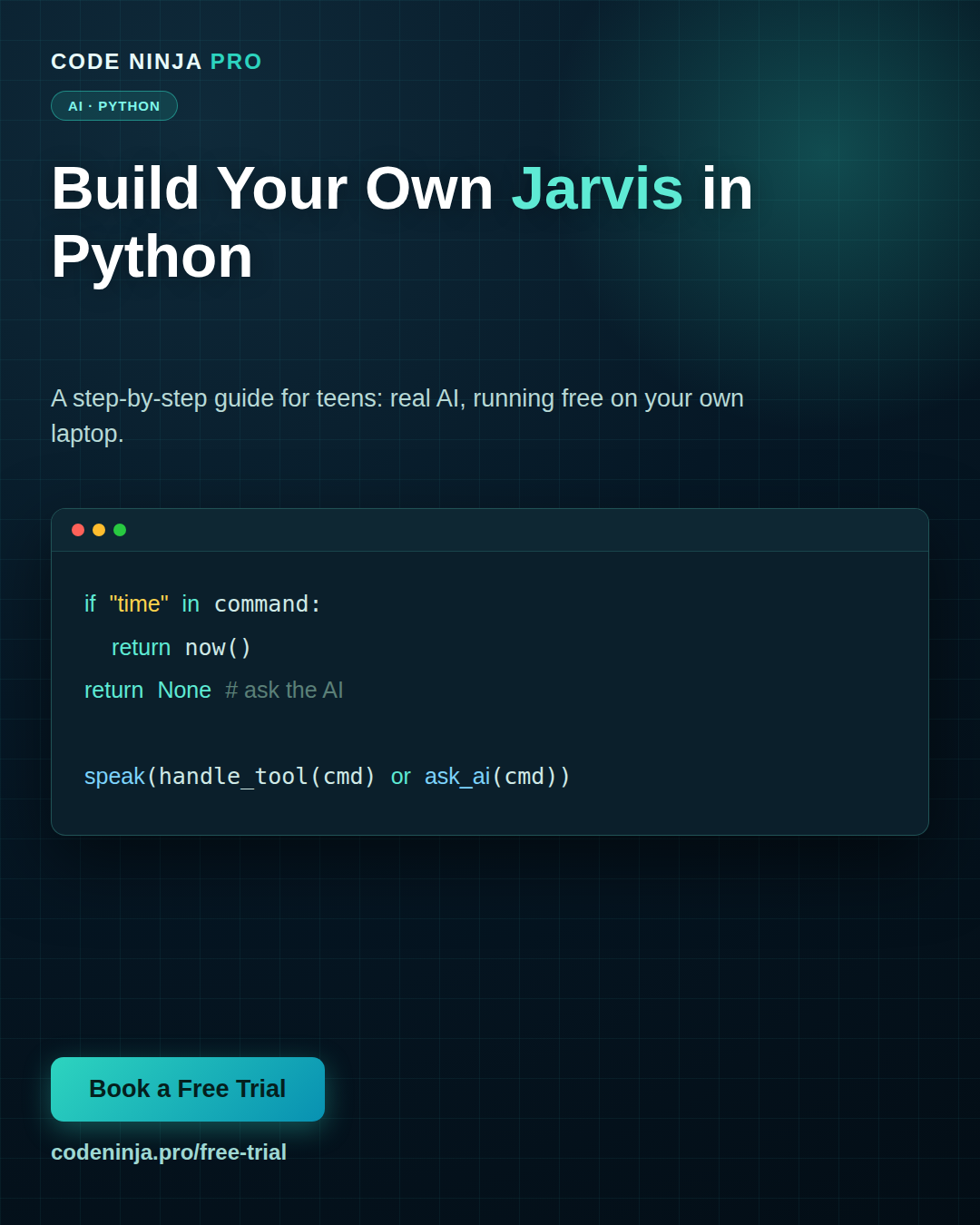Click the green dot in code window
This screenshot has height=1225, width=980.
coord(120,530)
